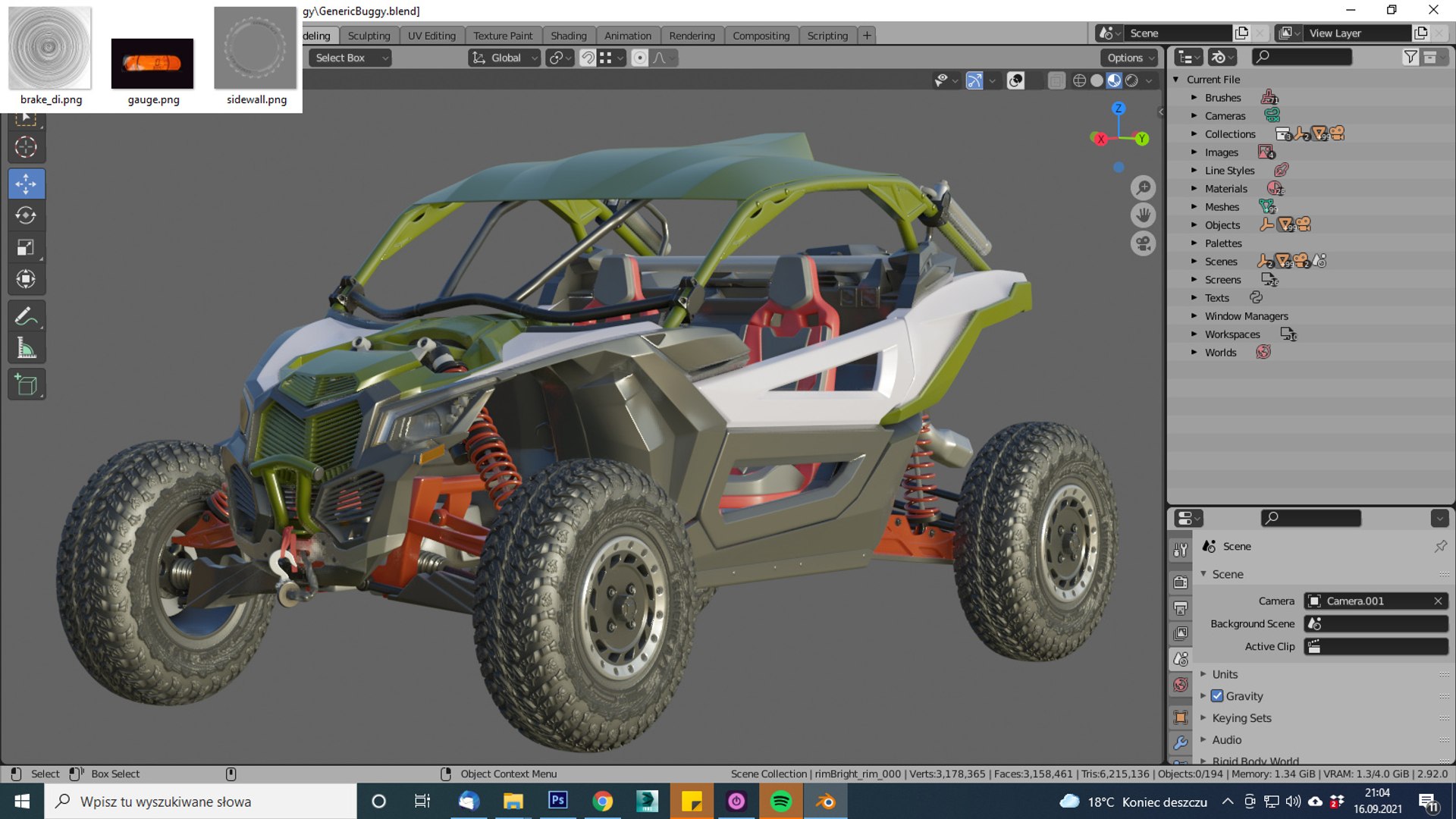Select the Measure tool

(26, 348)
